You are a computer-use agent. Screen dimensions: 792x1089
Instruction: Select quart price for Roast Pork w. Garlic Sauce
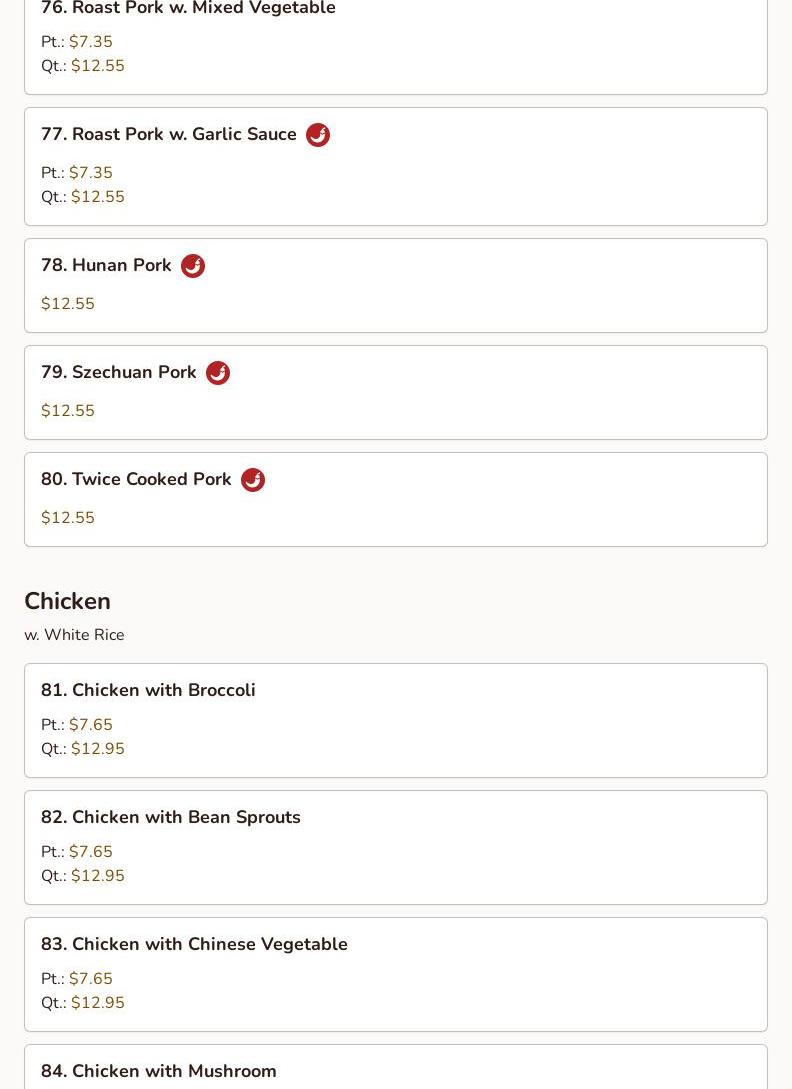tap(98, 197)
